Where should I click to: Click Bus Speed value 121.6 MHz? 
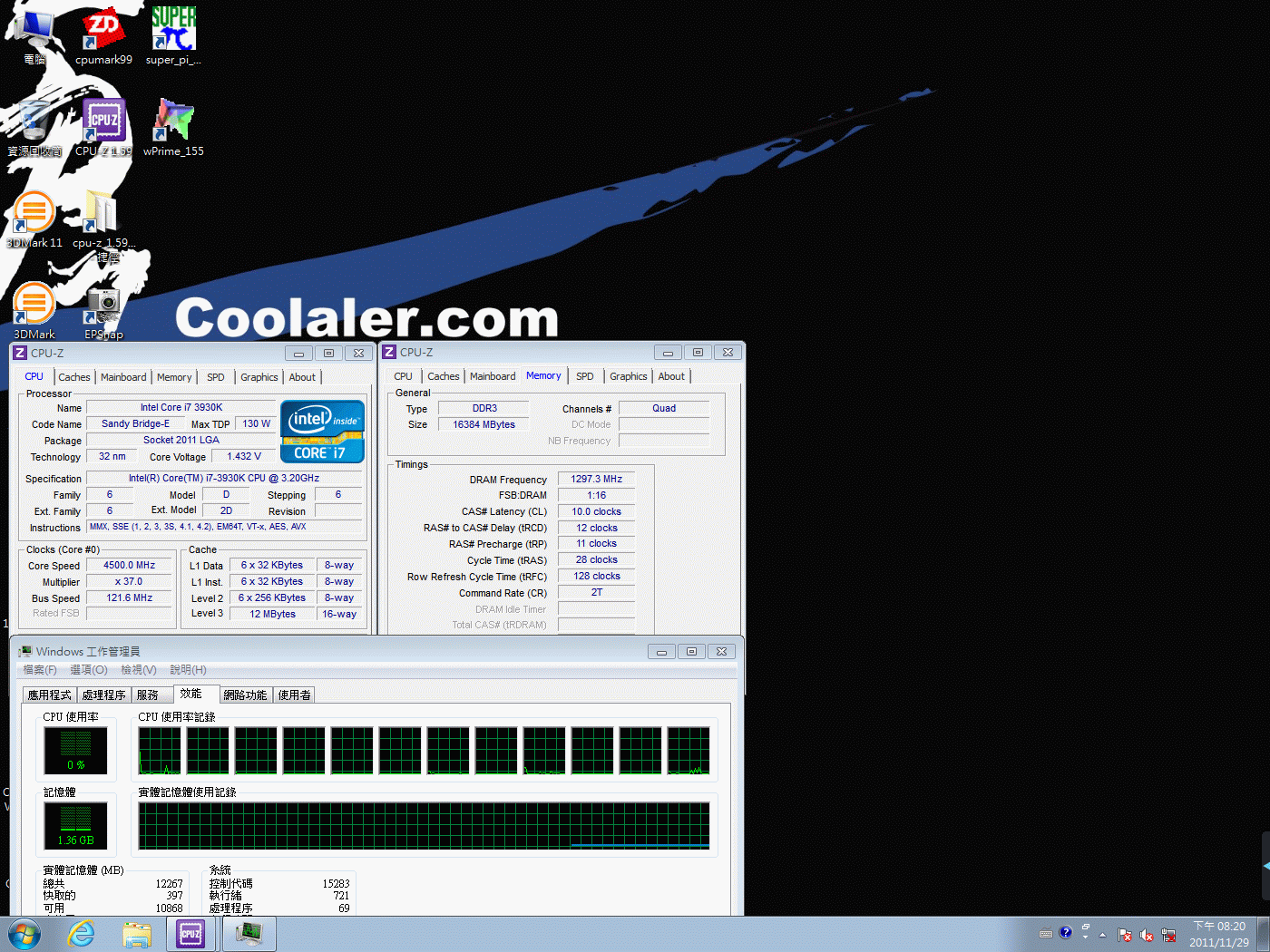(130, 597)
